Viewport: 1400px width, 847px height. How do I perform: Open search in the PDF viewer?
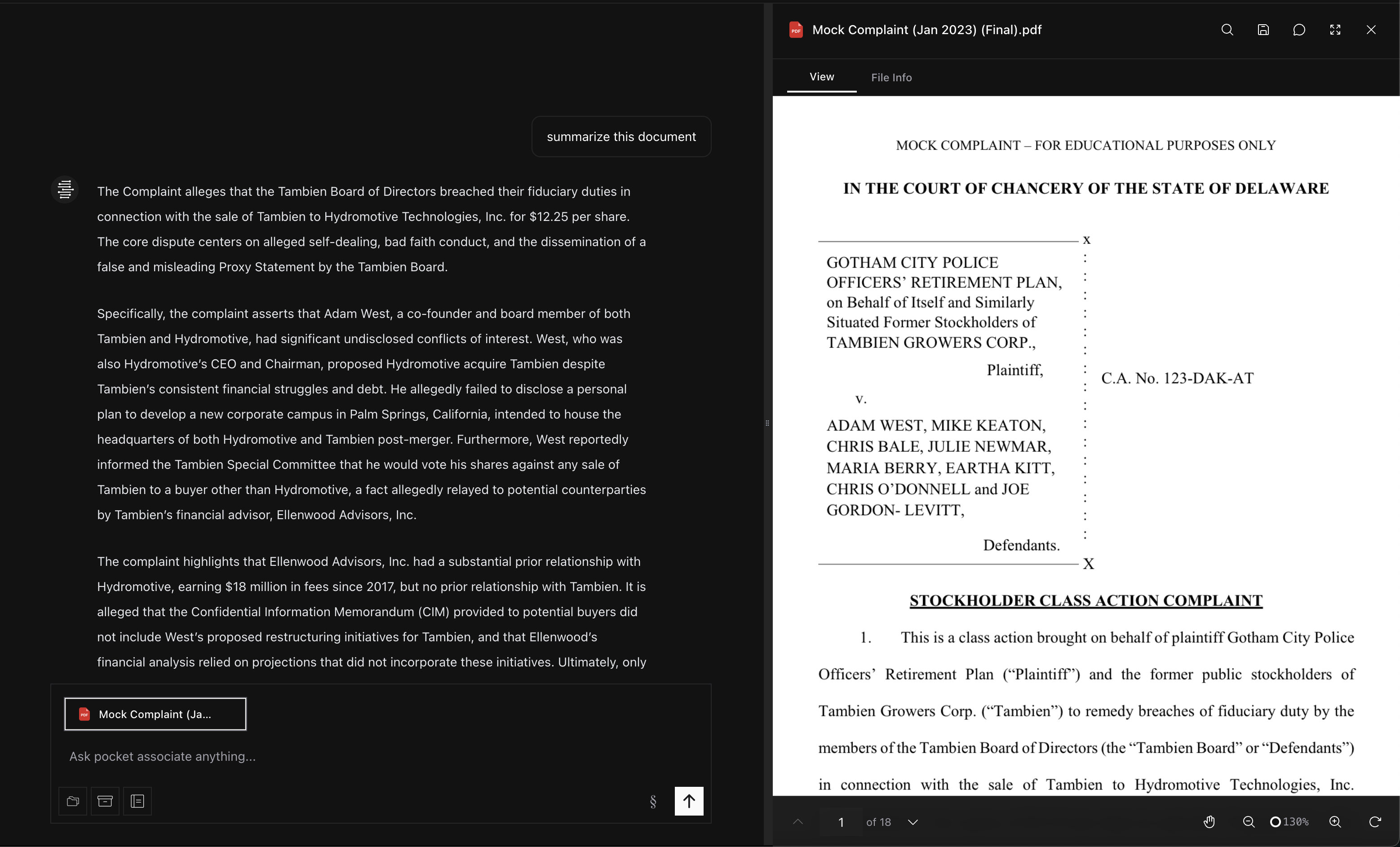coord(1227,30)
